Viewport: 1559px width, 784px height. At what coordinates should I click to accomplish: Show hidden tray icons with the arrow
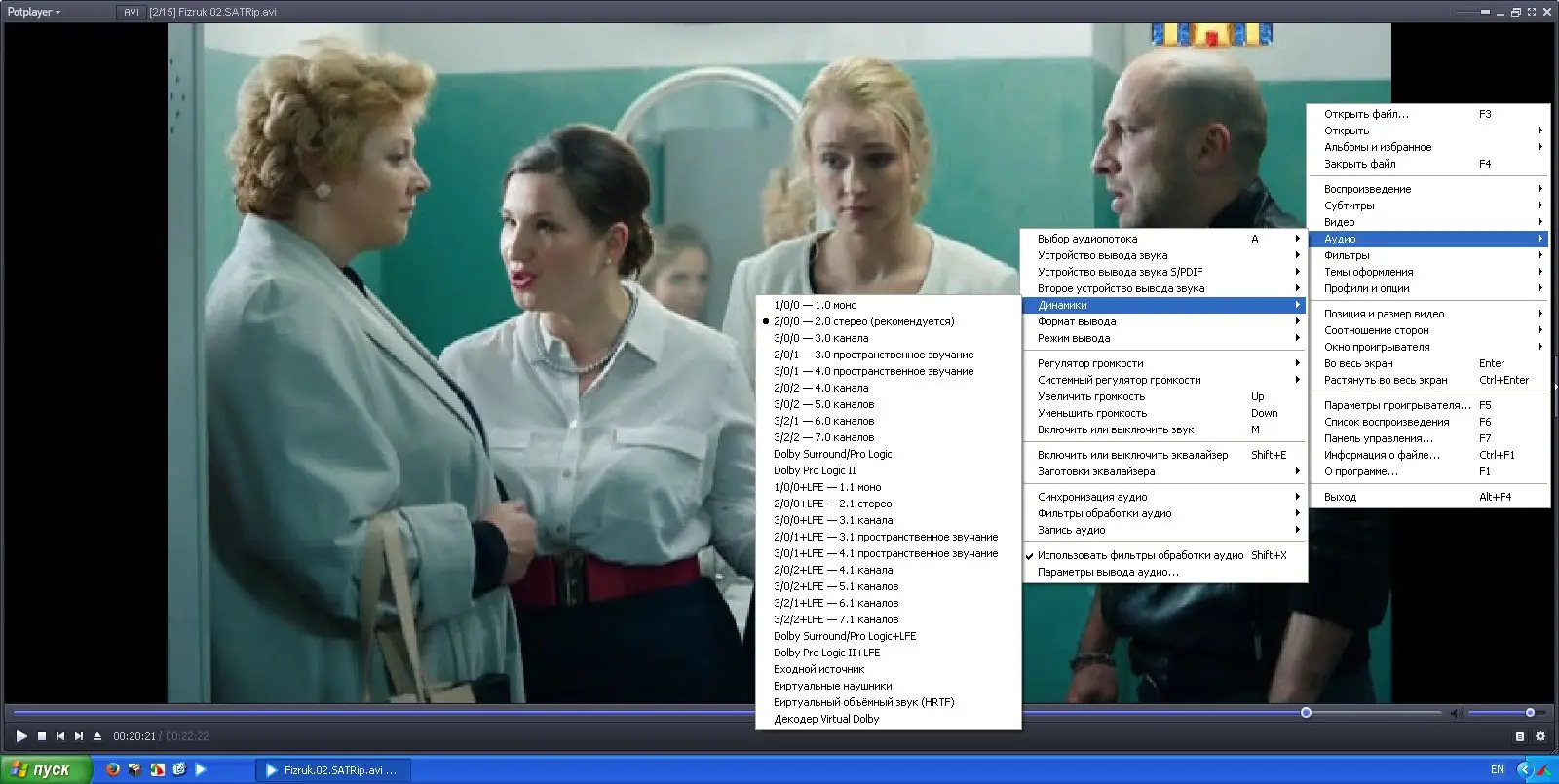(x=1525, y=769)
